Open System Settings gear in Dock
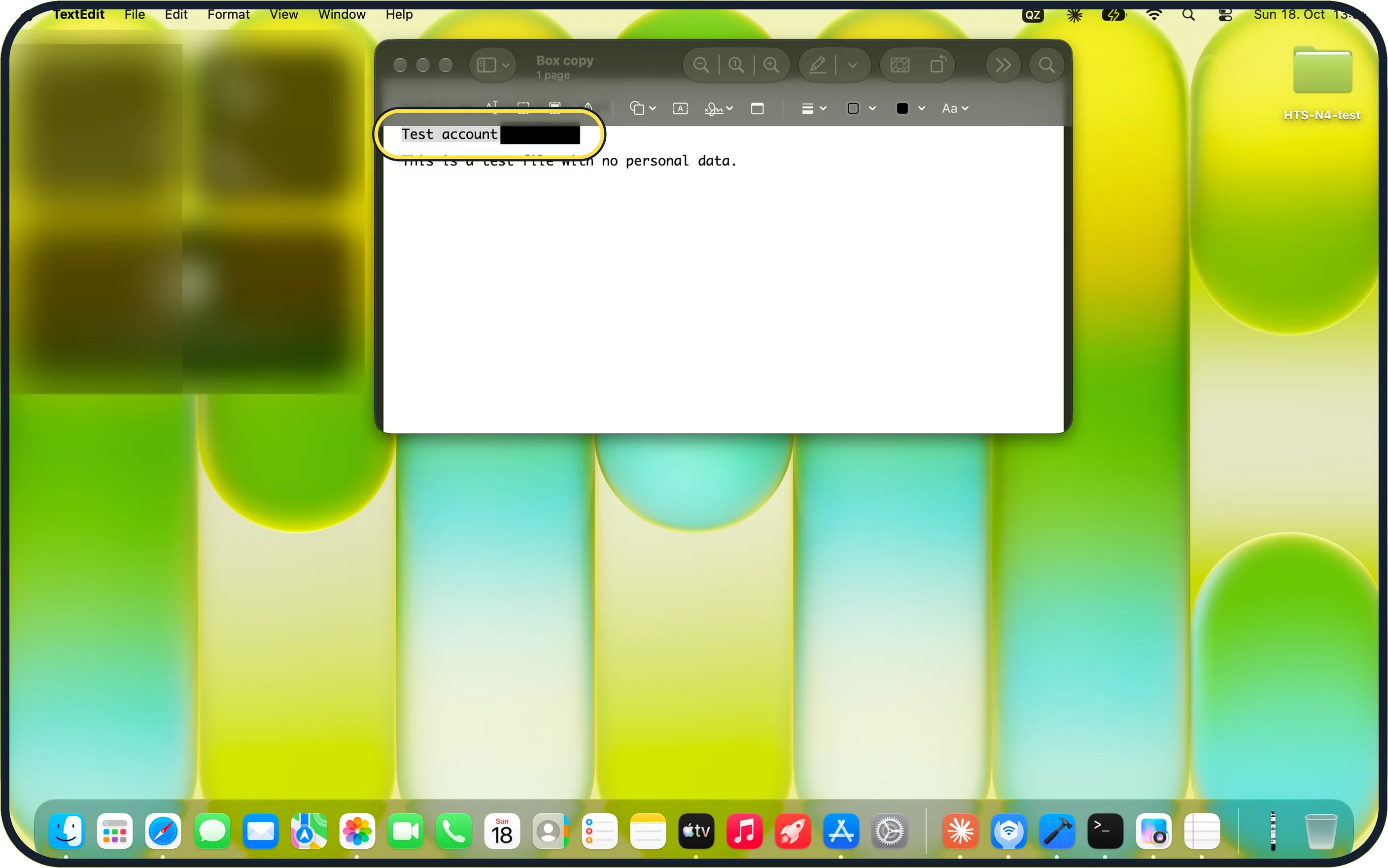The height and width of the screenshot is (868, 1388). [x=890, y=831]
